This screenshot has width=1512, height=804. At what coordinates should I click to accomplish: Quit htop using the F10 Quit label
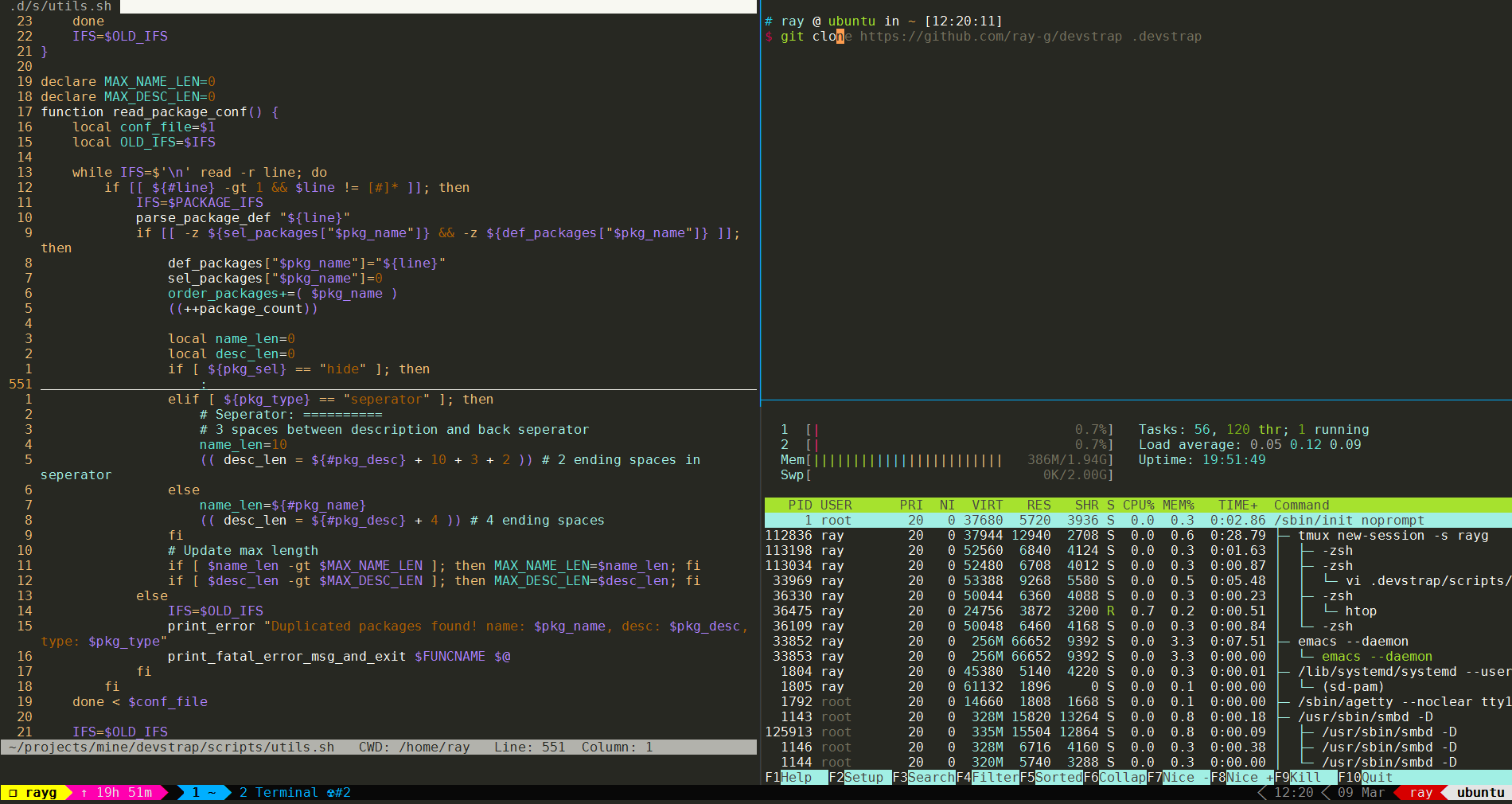1366,778
